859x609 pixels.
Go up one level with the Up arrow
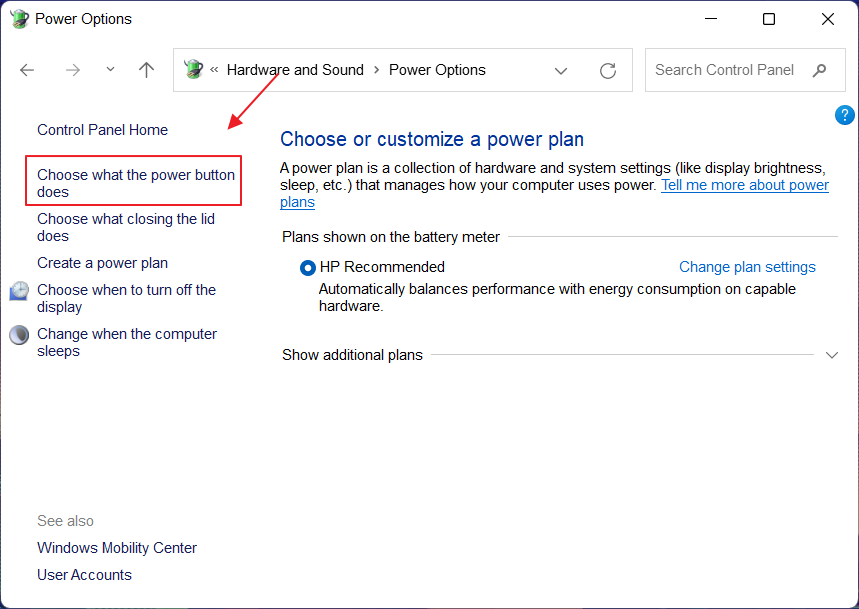pyautogui.click(x=147, y=70)
